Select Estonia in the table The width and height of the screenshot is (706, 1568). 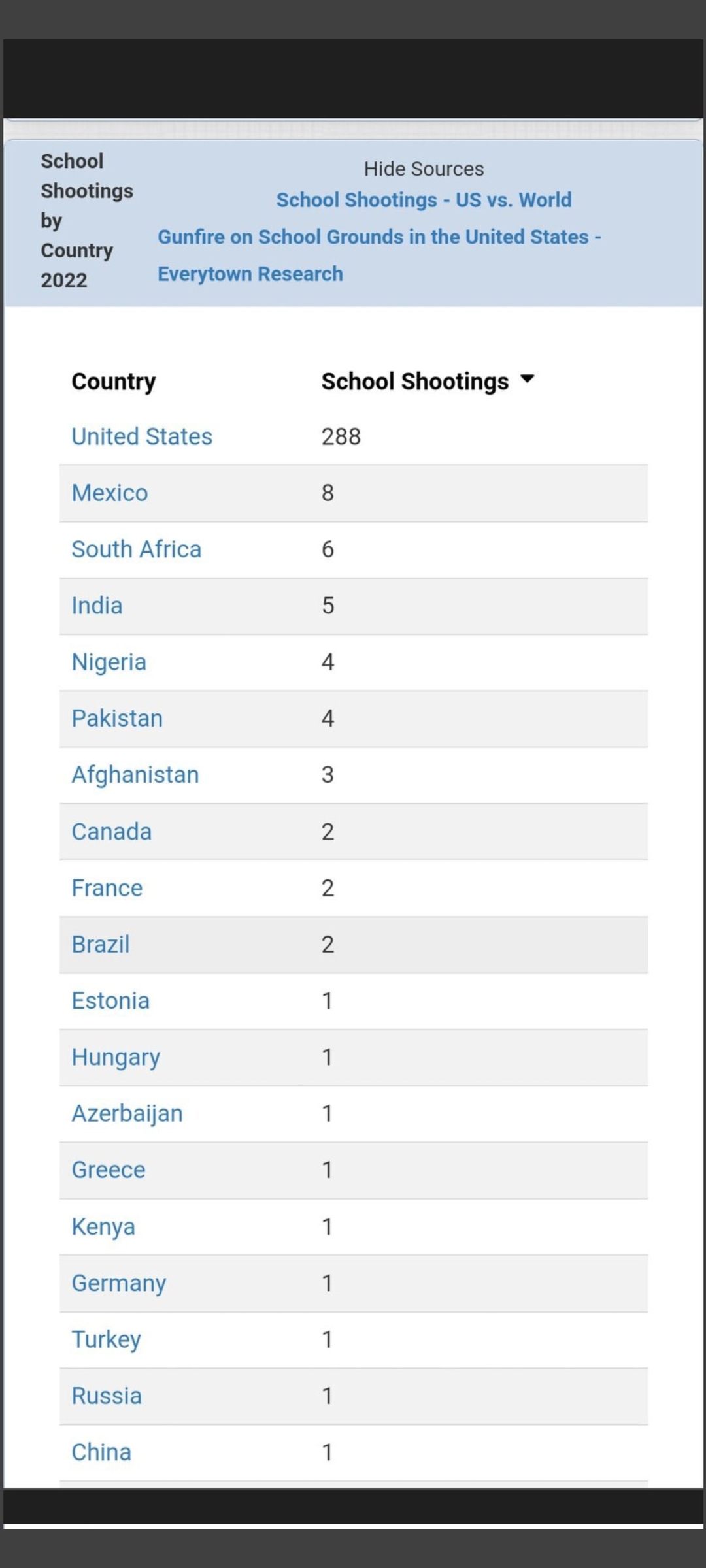tap(110, 1001)
